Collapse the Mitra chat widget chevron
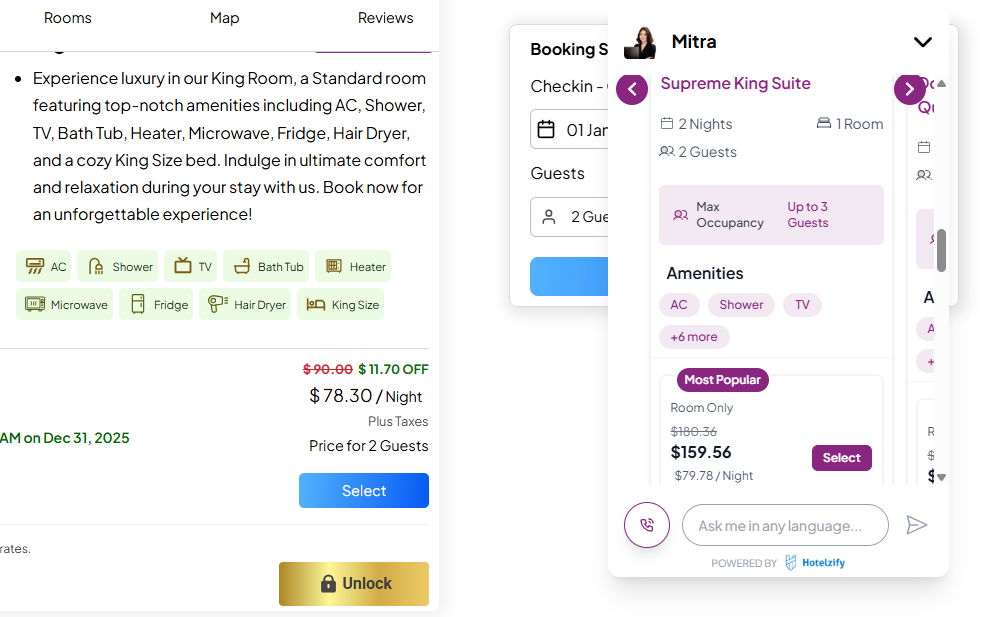This screenshot has width=987, height=617. (x=922, y=42)
